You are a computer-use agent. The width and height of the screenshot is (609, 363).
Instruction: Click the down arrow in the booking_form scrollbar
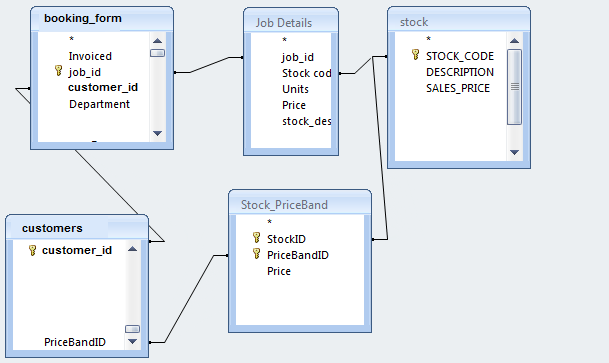[157, 134]
